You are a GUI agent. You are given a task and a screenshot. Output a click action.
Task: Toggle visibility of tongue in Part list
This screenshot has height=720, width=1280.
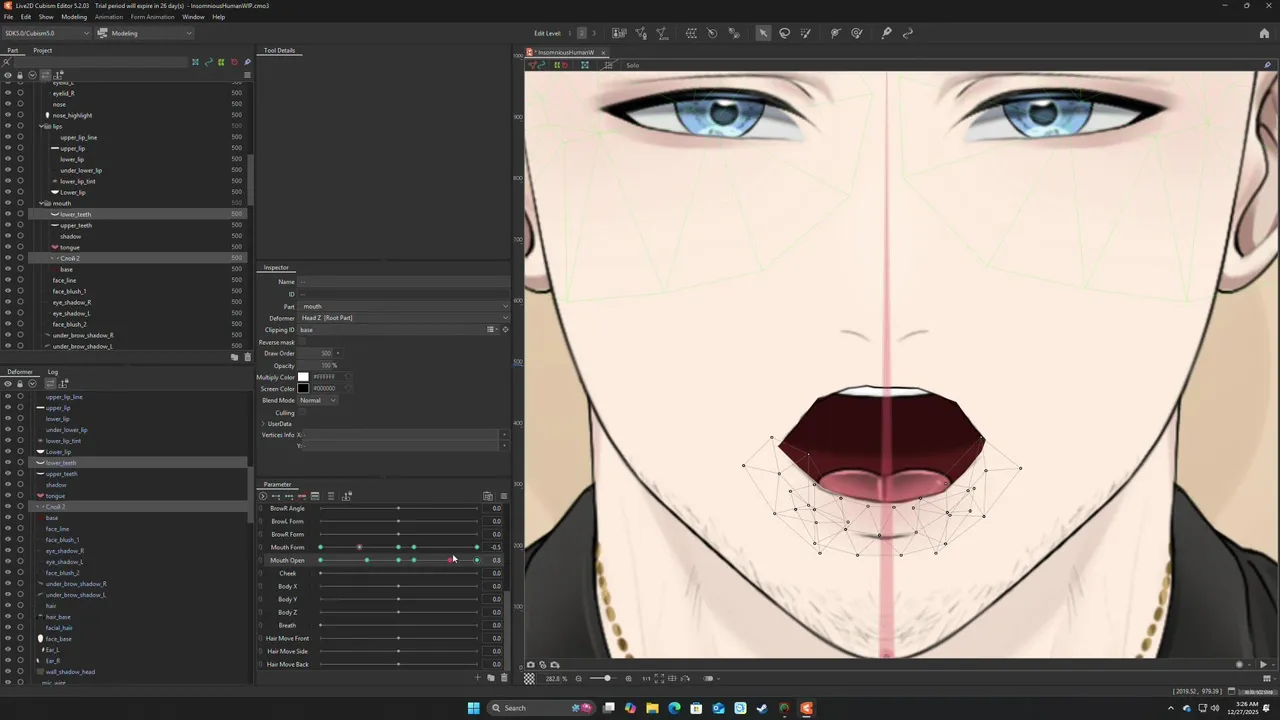click(x=7, y=247)
